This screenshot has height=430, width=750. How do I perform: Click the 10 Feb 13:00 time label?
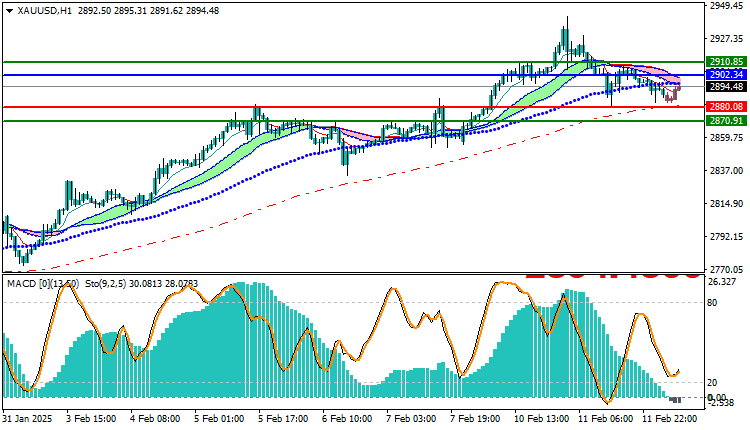542,419
